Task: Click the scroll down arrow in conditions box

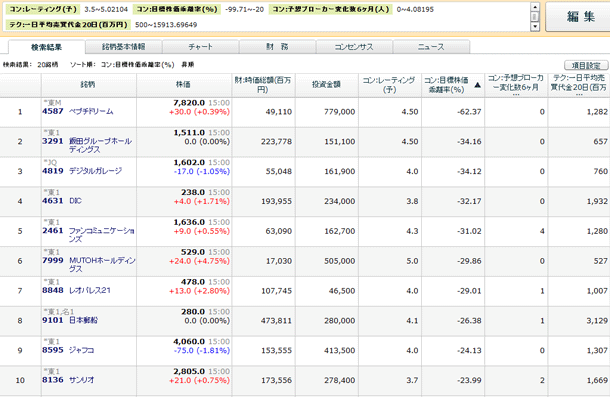Action: (535, 26)
